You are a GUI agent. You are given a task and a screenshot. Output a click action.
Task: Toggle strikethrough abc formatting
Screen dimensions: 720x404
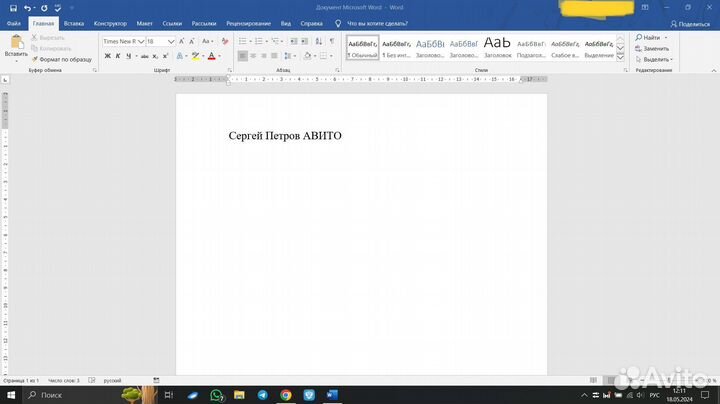(145, 56)
